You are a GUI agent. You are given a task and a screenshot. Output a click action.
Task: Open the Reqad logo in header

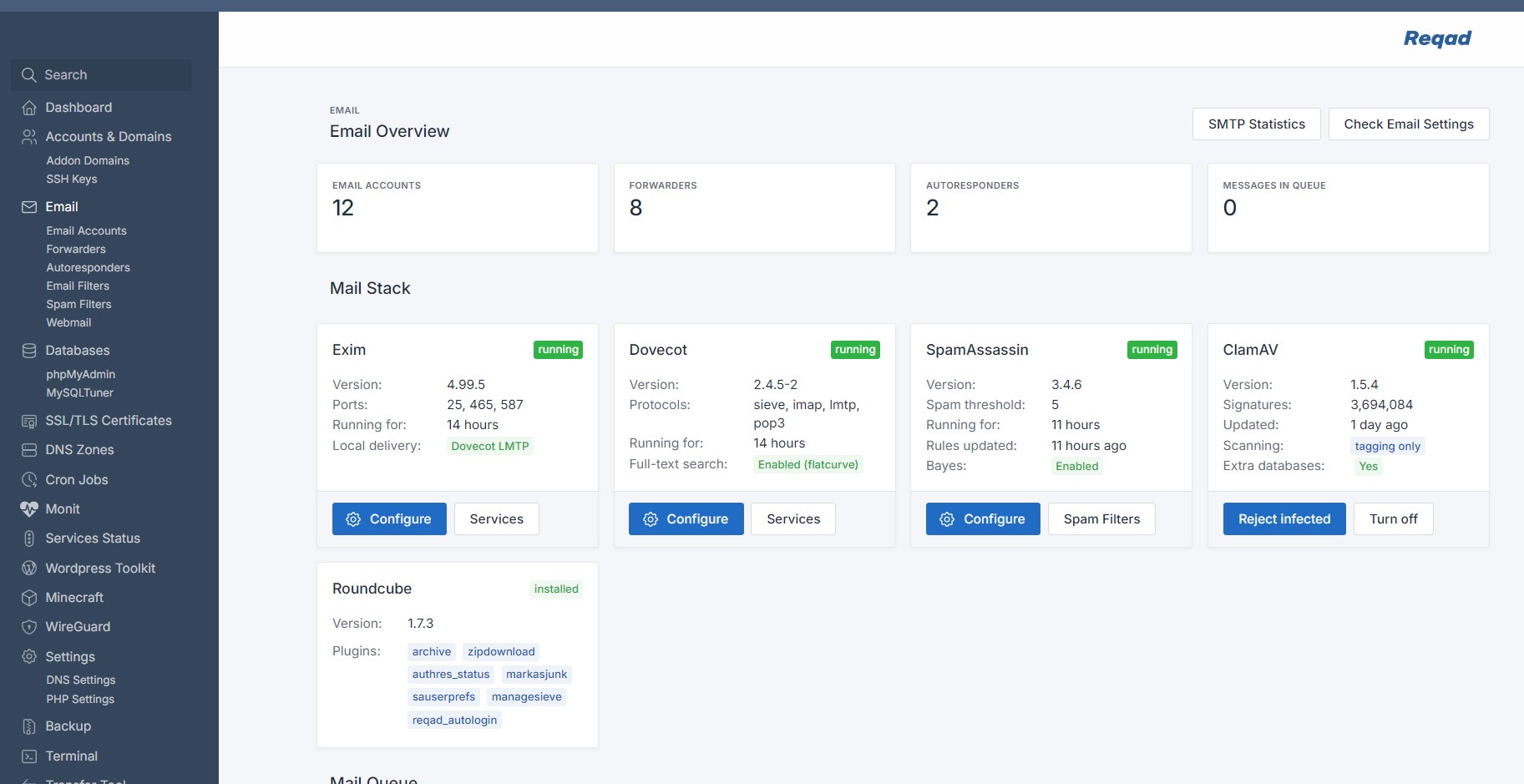pos(1437,38)
